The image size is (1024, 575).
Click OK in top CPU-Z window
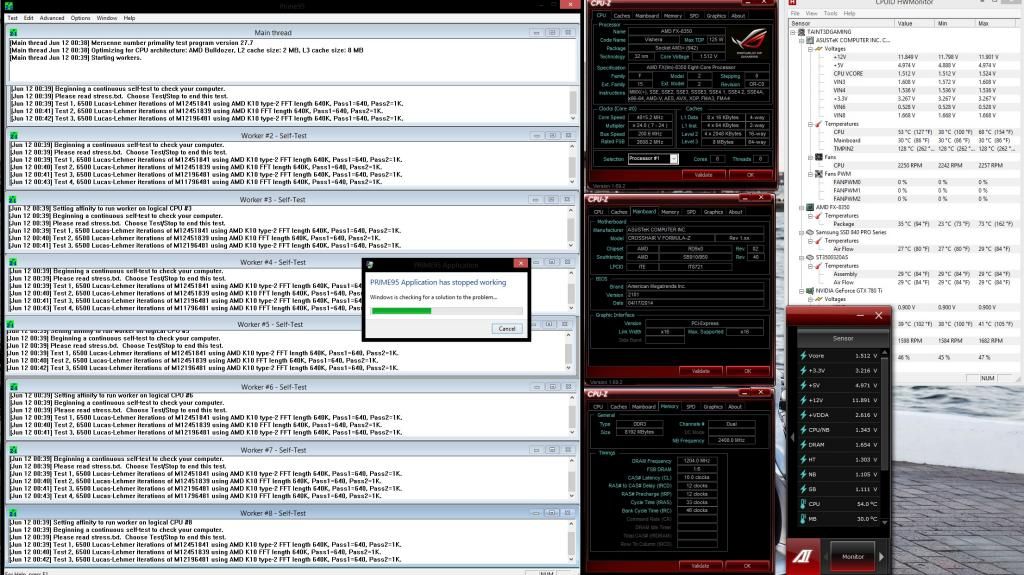750,175
